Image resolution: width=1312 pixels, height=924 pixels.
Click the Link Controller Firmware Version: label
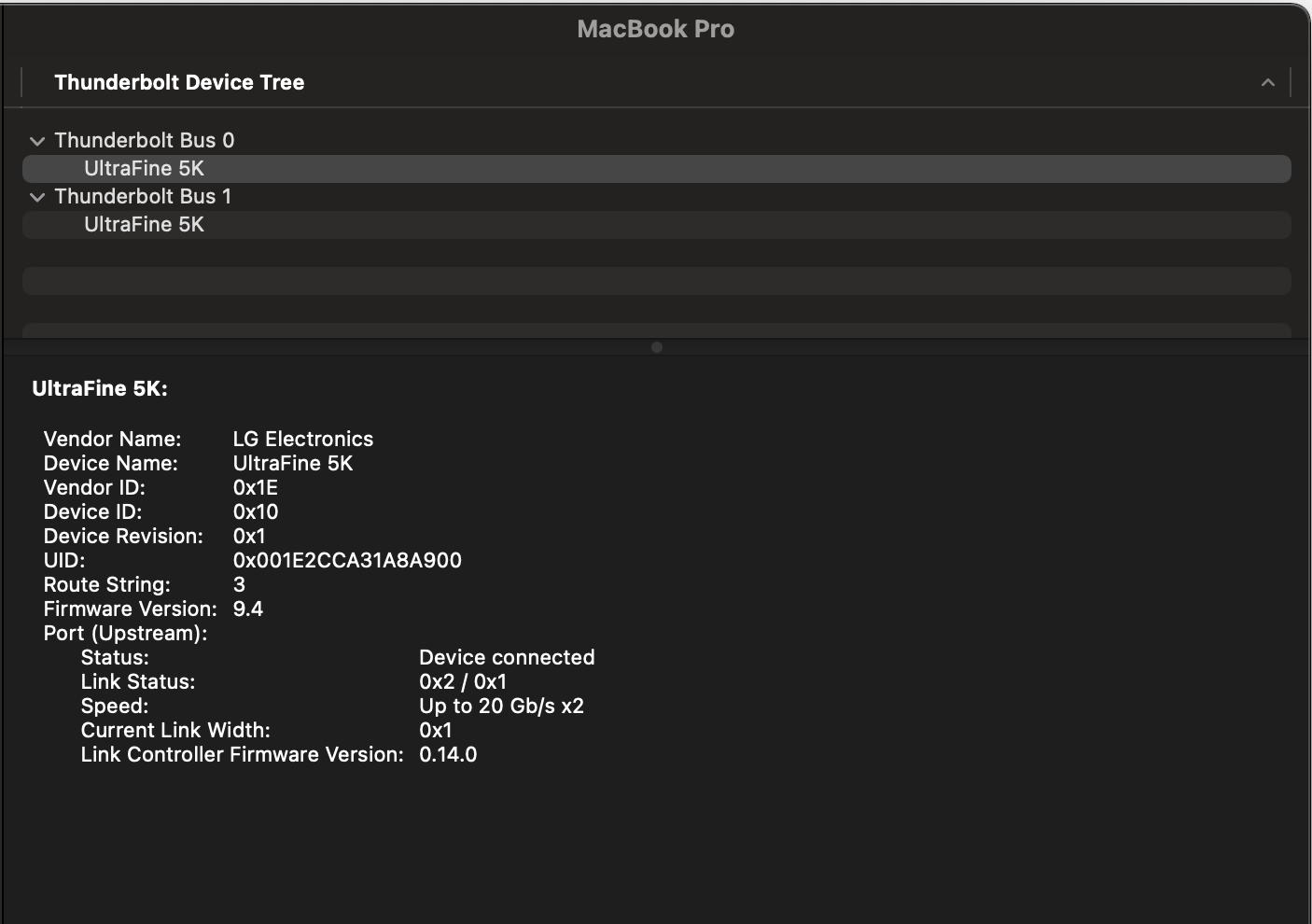(242, 754)
